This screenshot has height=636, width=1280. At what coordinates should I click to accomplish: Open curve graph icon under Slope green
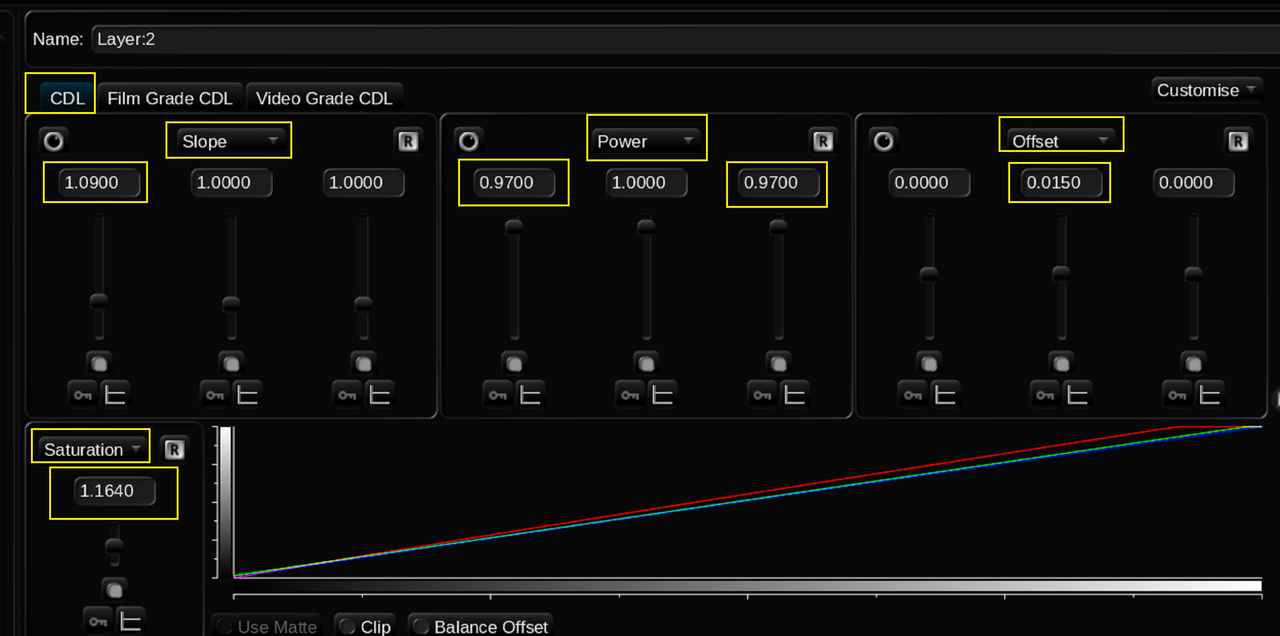[247, 395]
